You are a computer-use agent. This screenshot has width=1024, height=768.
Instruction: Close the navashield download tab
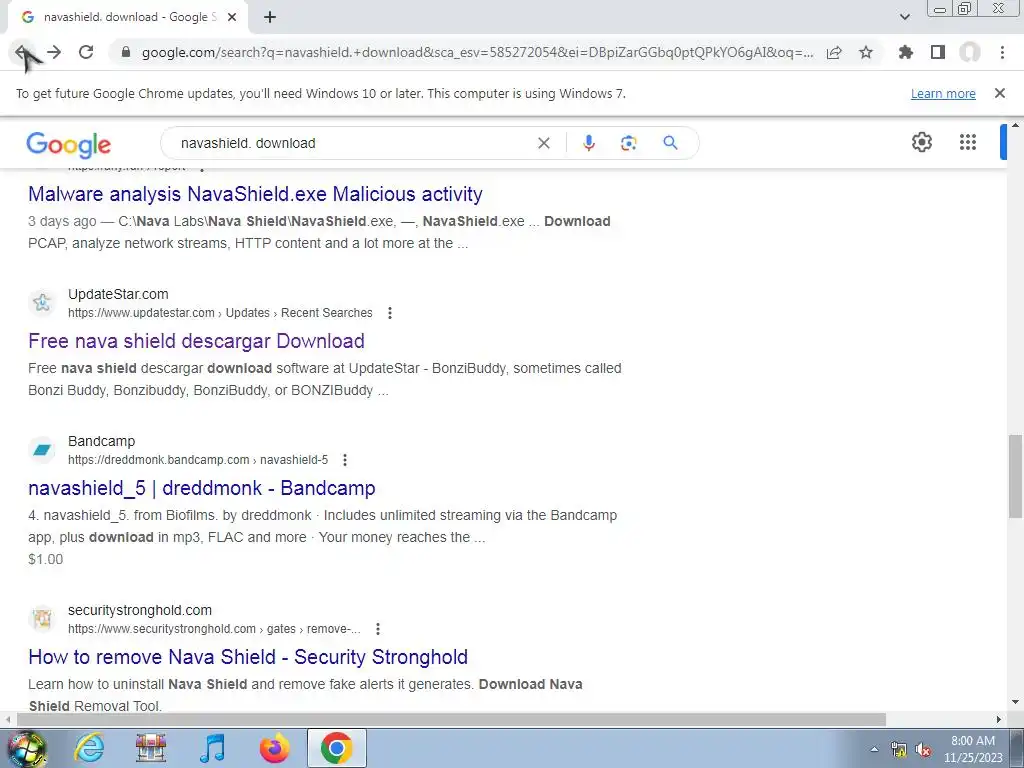click(232, 17)
